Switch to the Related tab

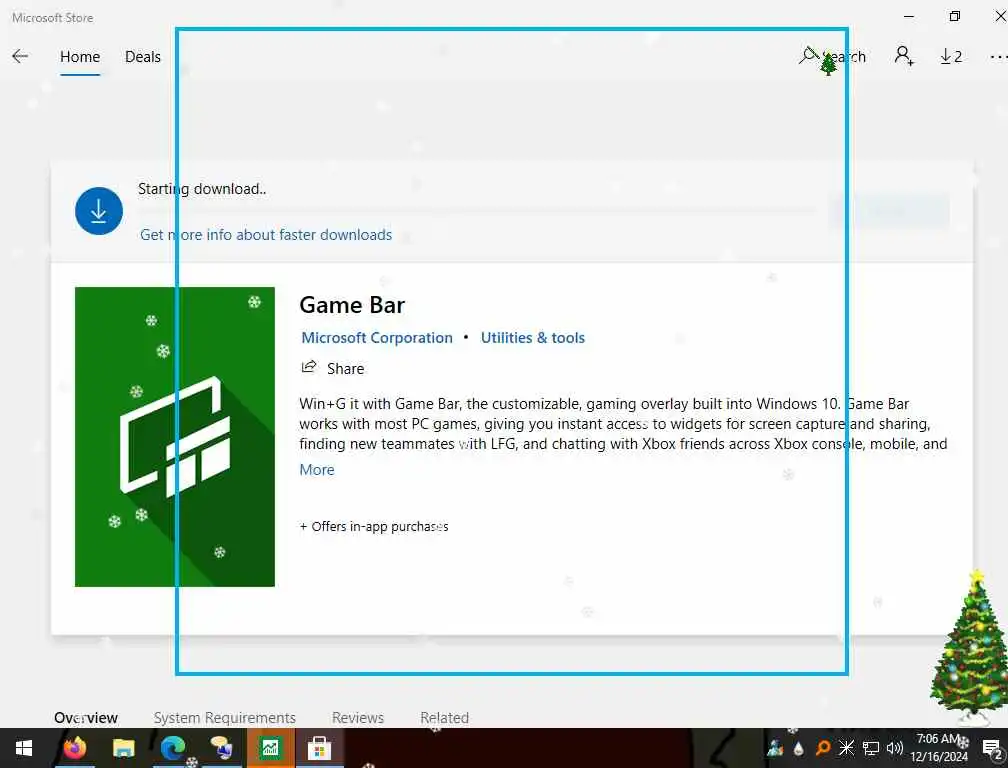point(444,717)
